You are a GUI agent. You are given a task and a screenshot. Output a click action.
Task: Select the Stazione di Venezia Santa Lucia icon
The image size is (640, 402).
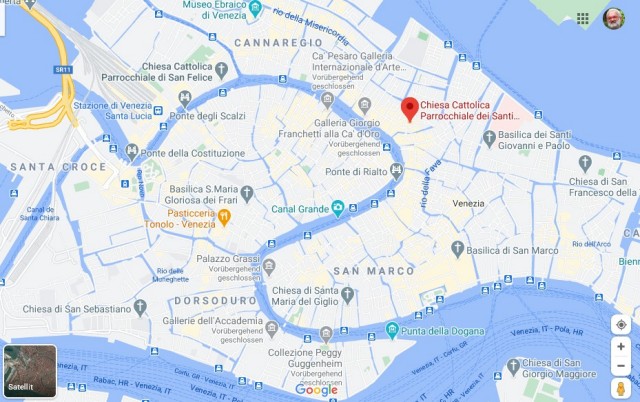point(158,110)
